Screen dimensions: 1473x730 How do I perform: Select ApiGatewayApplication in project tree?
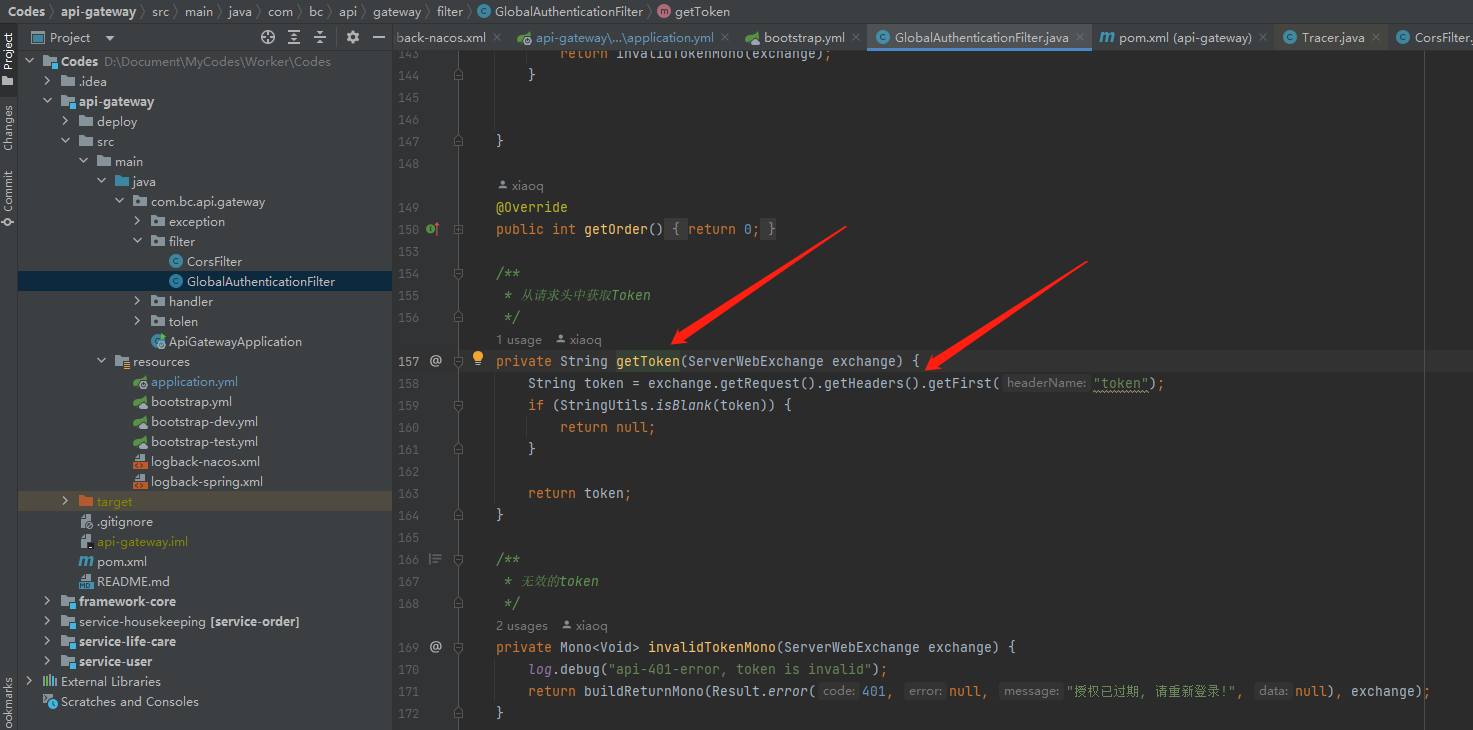(x=226, y=341)
